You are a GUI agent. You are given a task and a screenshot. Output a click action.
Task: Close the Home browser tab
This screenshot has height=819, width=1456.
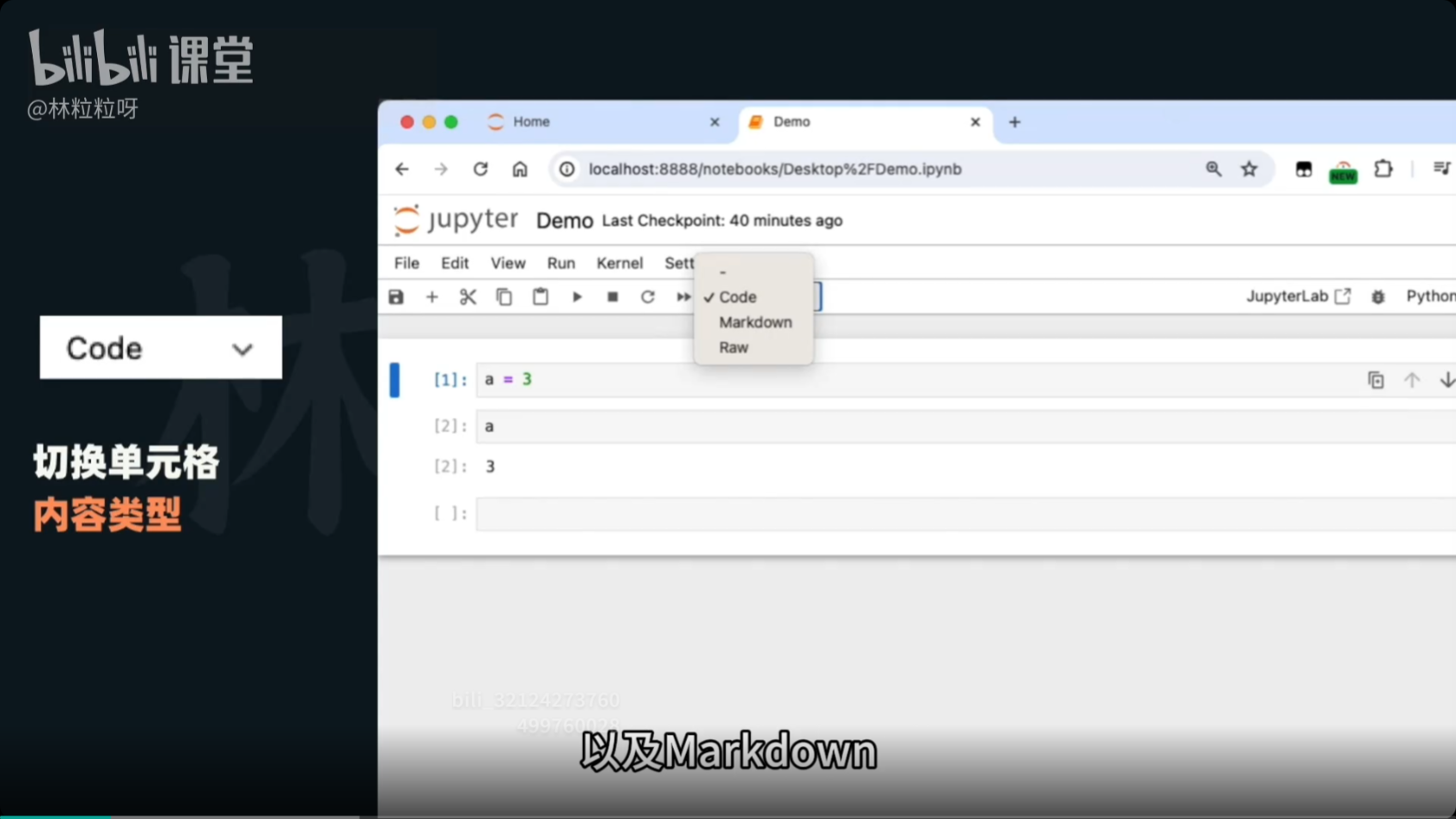coord(714,122)
